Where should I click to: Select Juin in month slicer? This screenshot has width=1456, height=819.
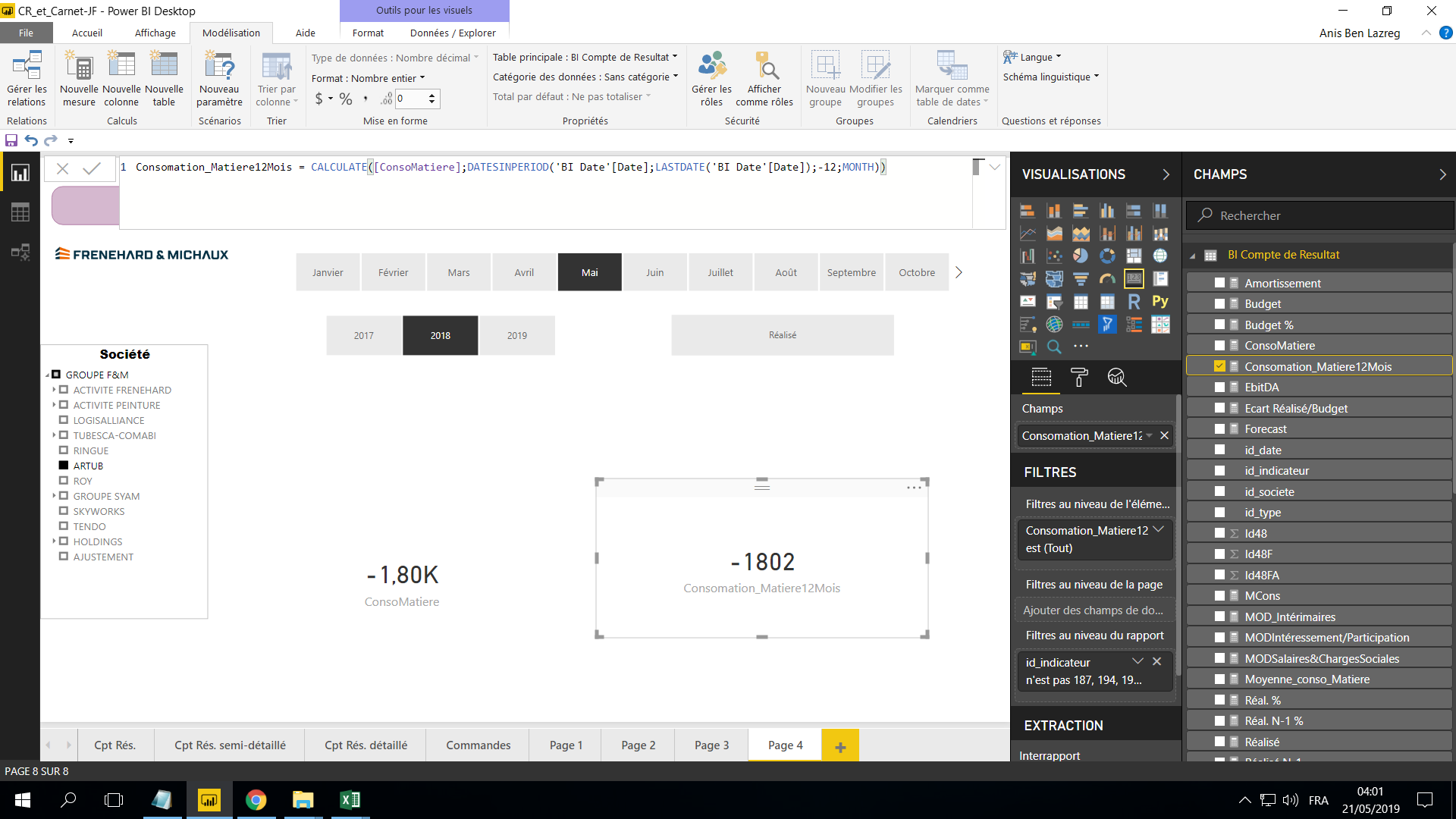(655, 272)
